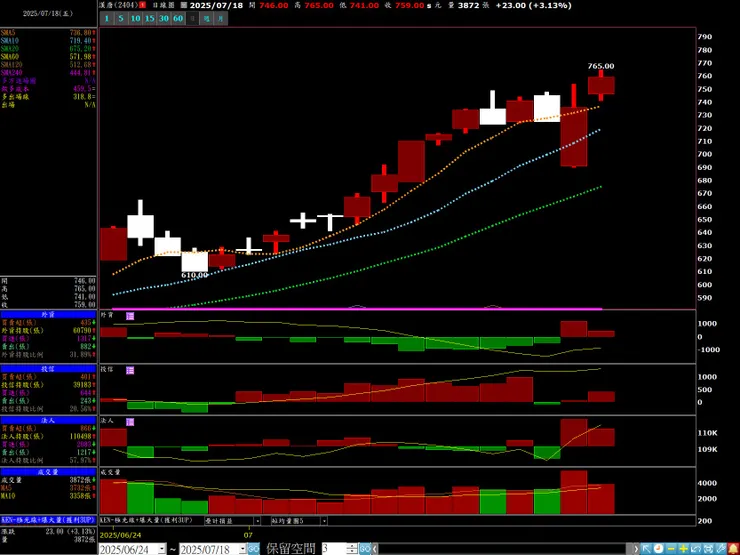The image size is (740, 555).
Task: Click the +23.00 (+3.13%) change in header
Action: click(x=534, y=6)
